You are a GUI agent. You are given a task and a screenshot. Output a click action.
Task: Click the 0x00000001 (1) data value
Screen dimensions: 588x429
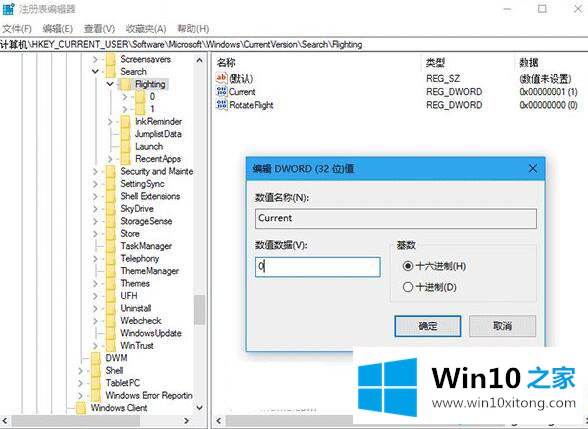pyautogui.click(x=548, y=92)
